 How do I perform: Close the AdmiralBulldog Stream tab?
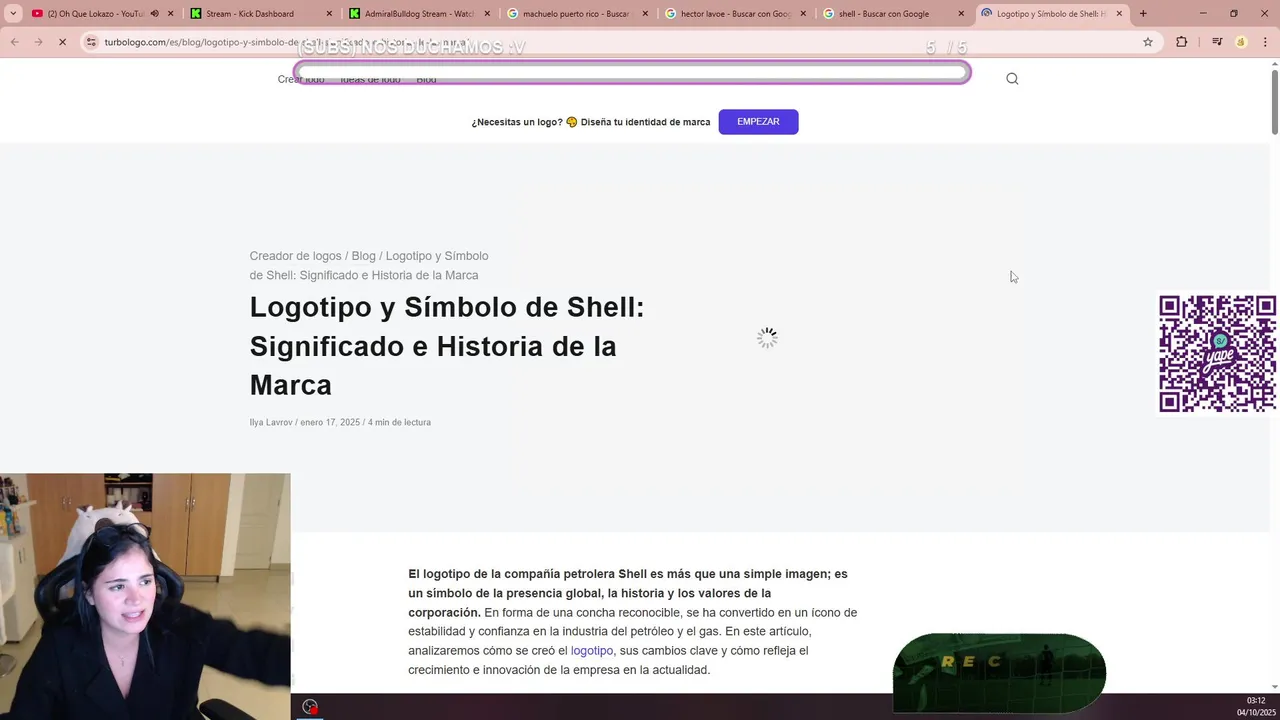(486, 14)
